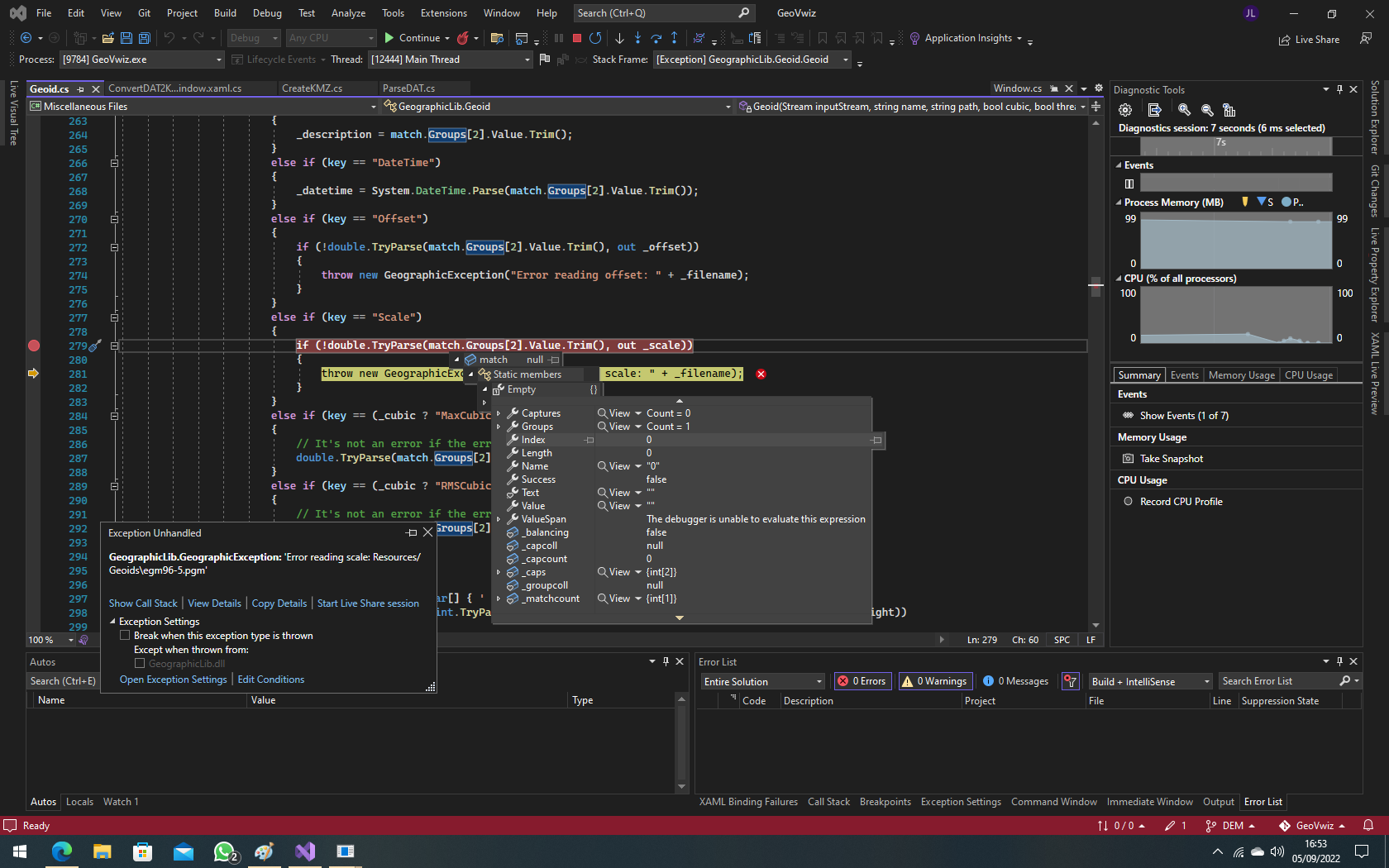Open the Debug menu

tap(267, 13)
